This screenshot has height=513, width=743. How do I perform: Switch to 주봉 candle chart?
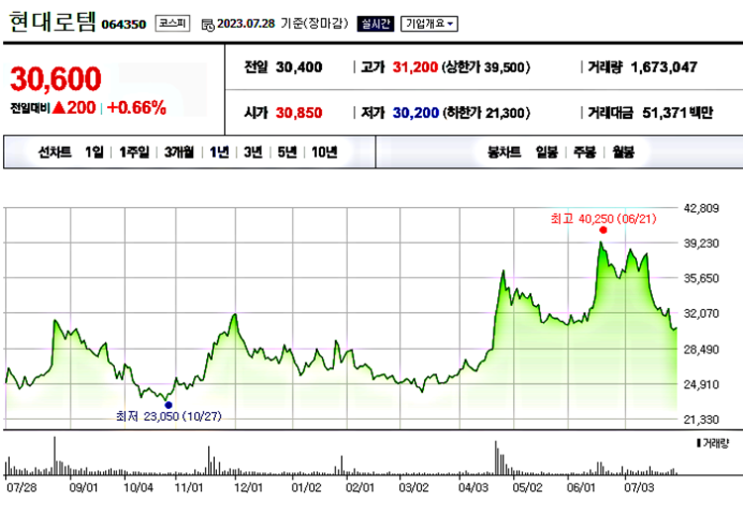(x=584, y=152)
